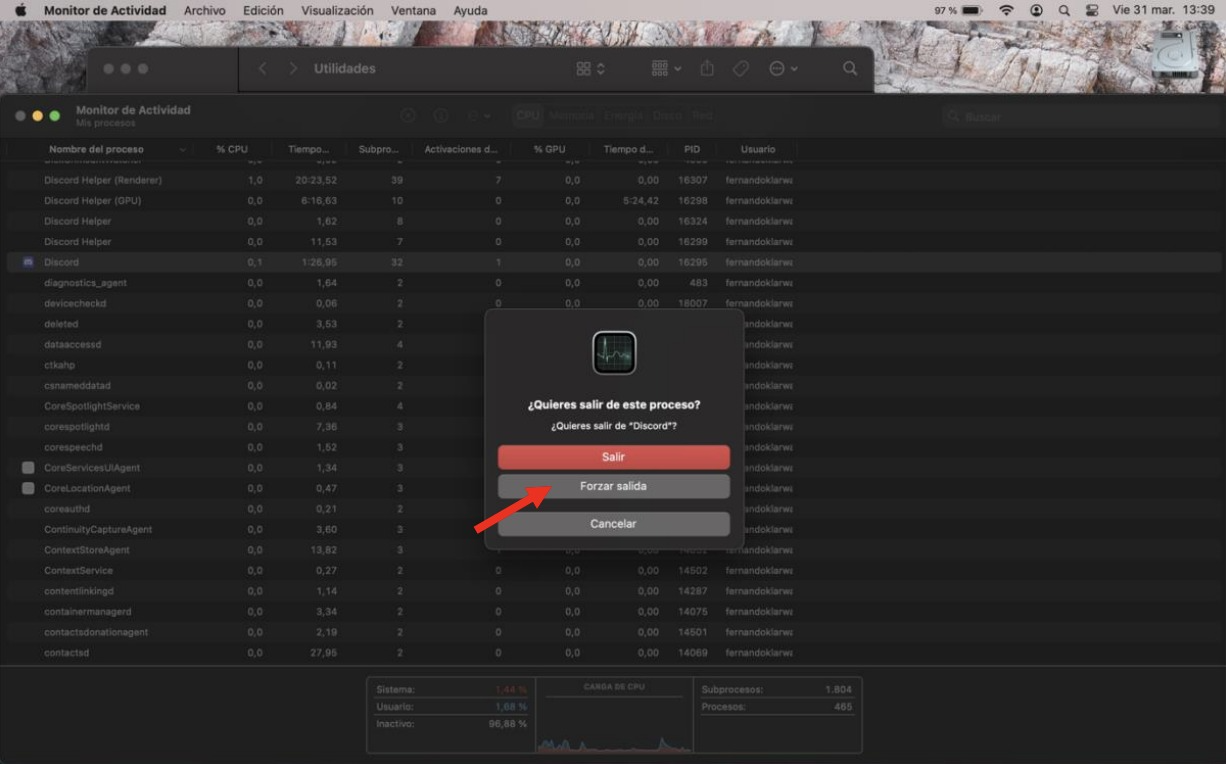Screen dimensions: 1226x764
Task: Click the battery status icon
Action: (971, 10)
